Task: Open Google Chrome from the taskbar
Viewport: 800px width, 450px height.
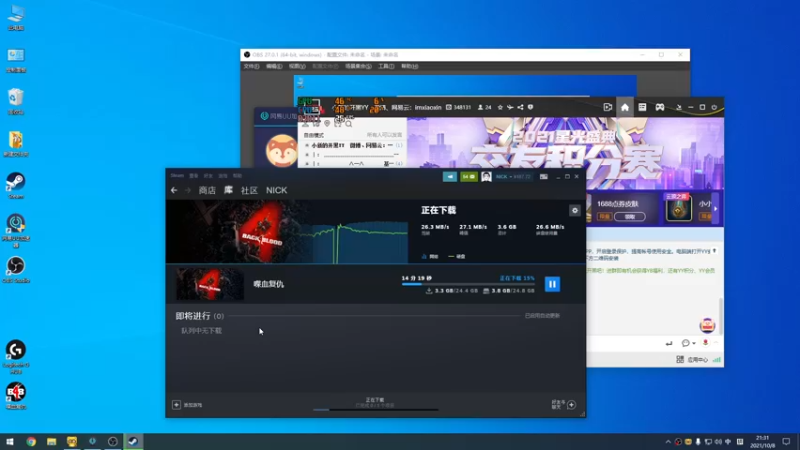Action: point(31,442)
